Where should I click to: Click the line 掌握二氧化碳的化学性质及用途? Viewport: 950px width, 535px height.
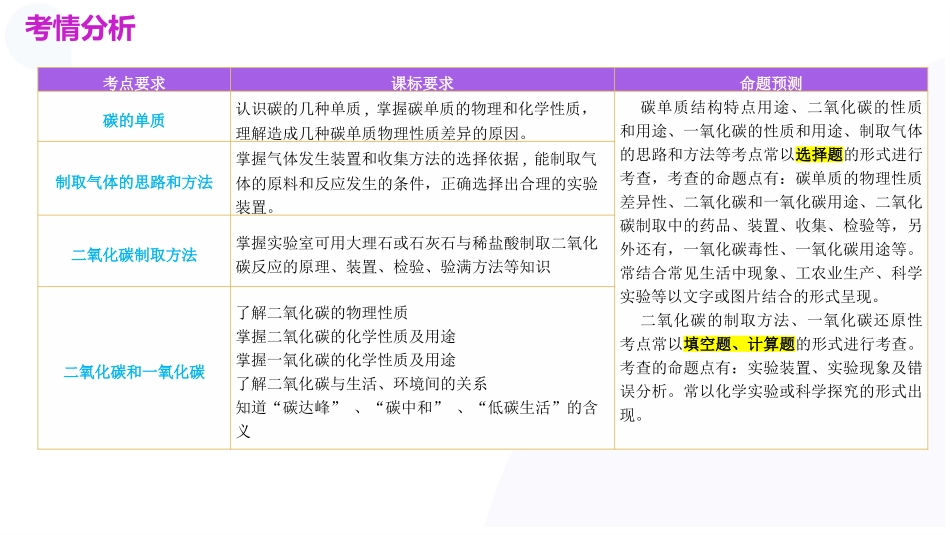tap(345, 336)
